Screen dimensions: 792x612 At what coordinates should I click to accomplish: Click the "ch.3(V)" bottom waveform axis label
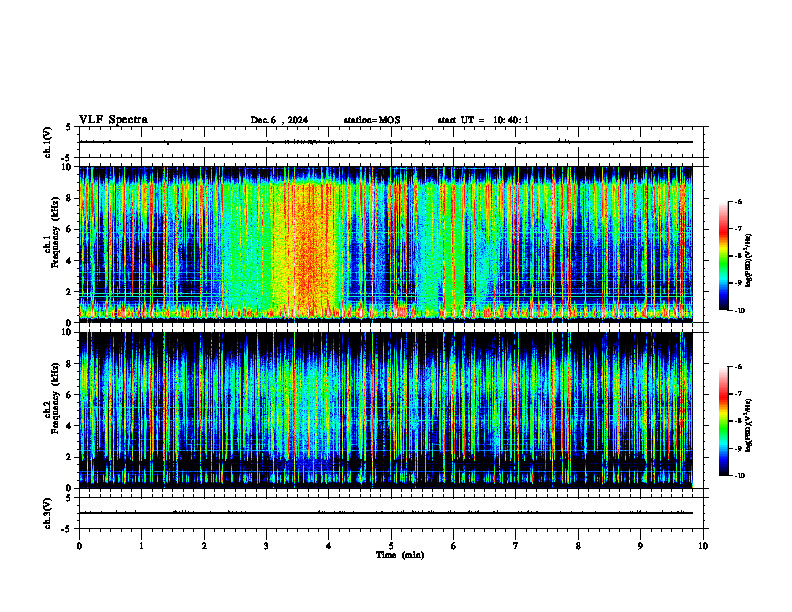(x=48, y=514)
